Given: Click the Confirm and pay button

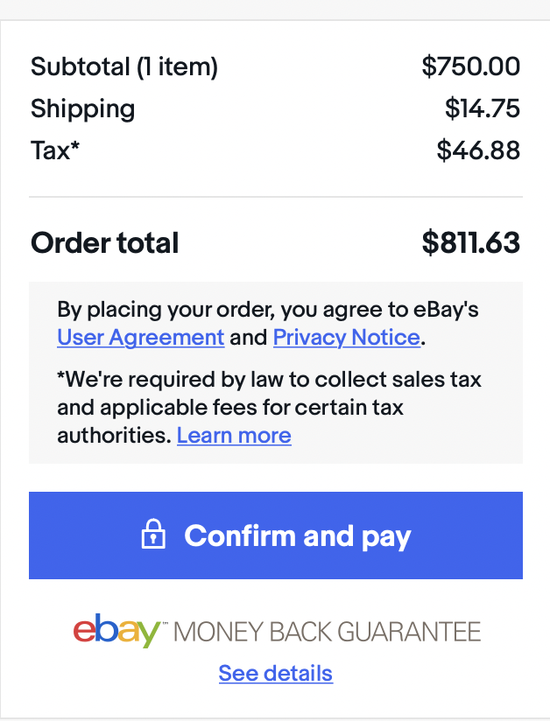Looking at the screenshot, I should click(x=275, y=535).
